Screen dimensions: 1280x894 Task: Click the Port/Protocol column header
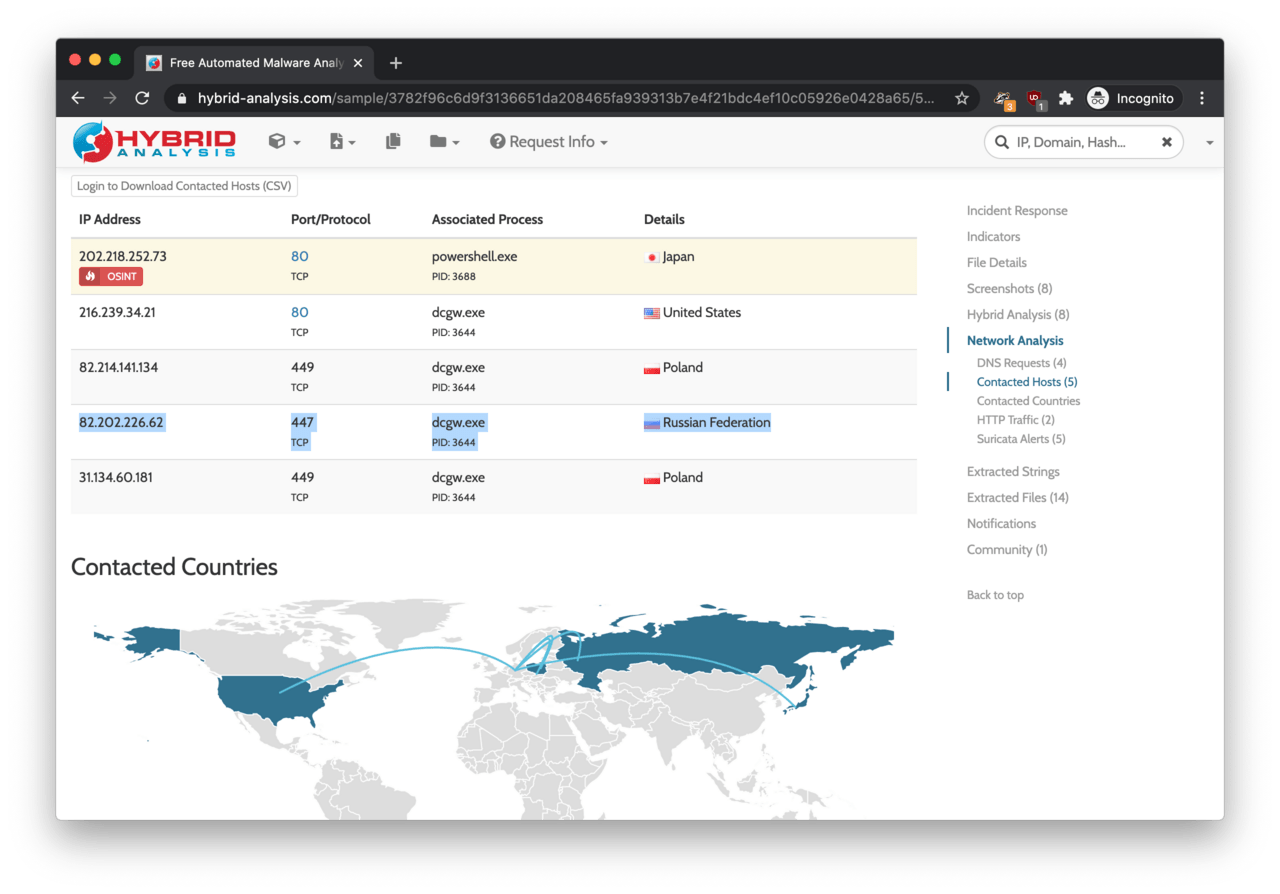tap(331, 220)
